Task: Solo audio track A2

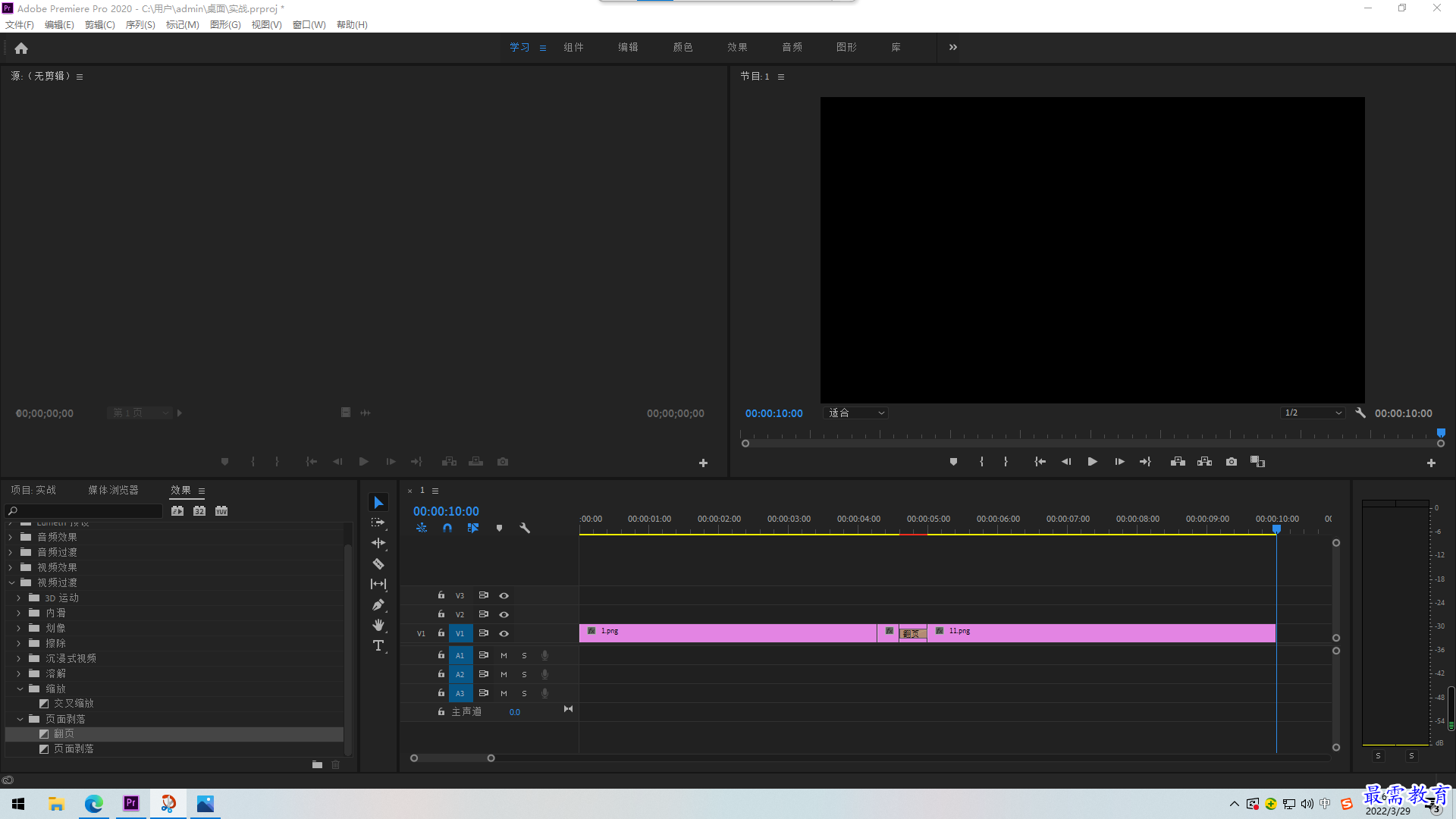Action: pyautogui.click(x=524, y=674)
